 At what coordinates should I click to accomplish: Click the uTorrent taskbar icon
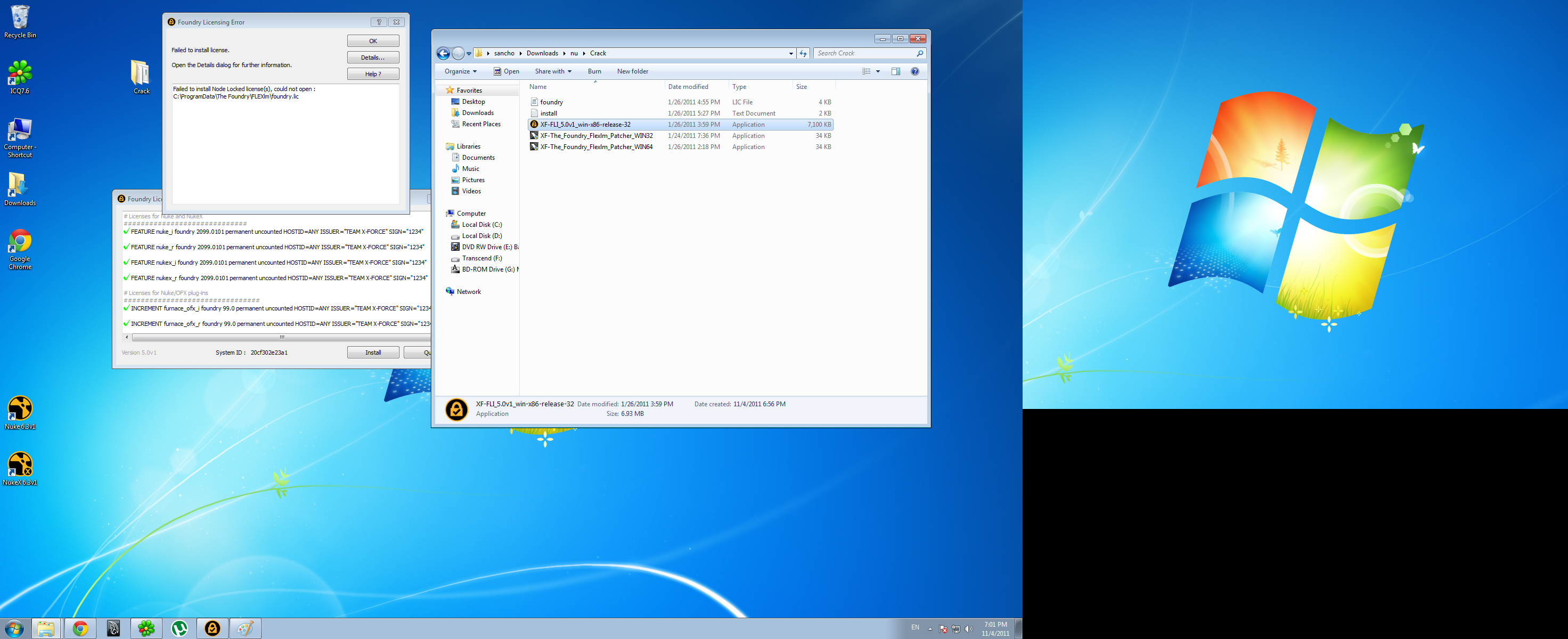pyautogui.click(x=179, y=628)
